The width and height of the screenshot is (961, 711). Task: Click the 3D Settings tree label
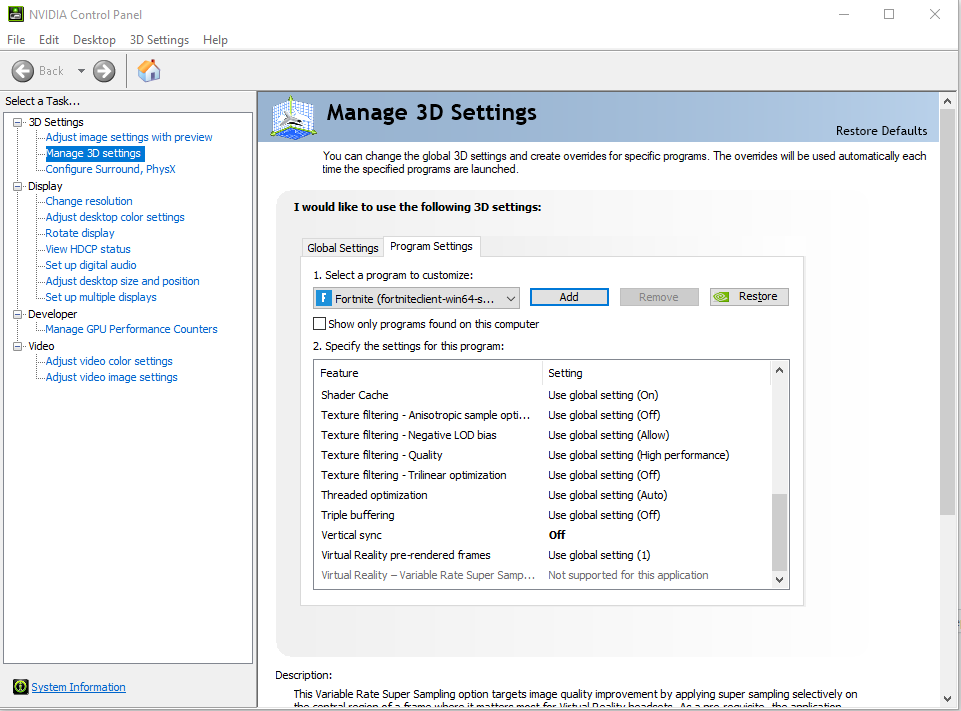pyautogui.click(x=56, y=122)
